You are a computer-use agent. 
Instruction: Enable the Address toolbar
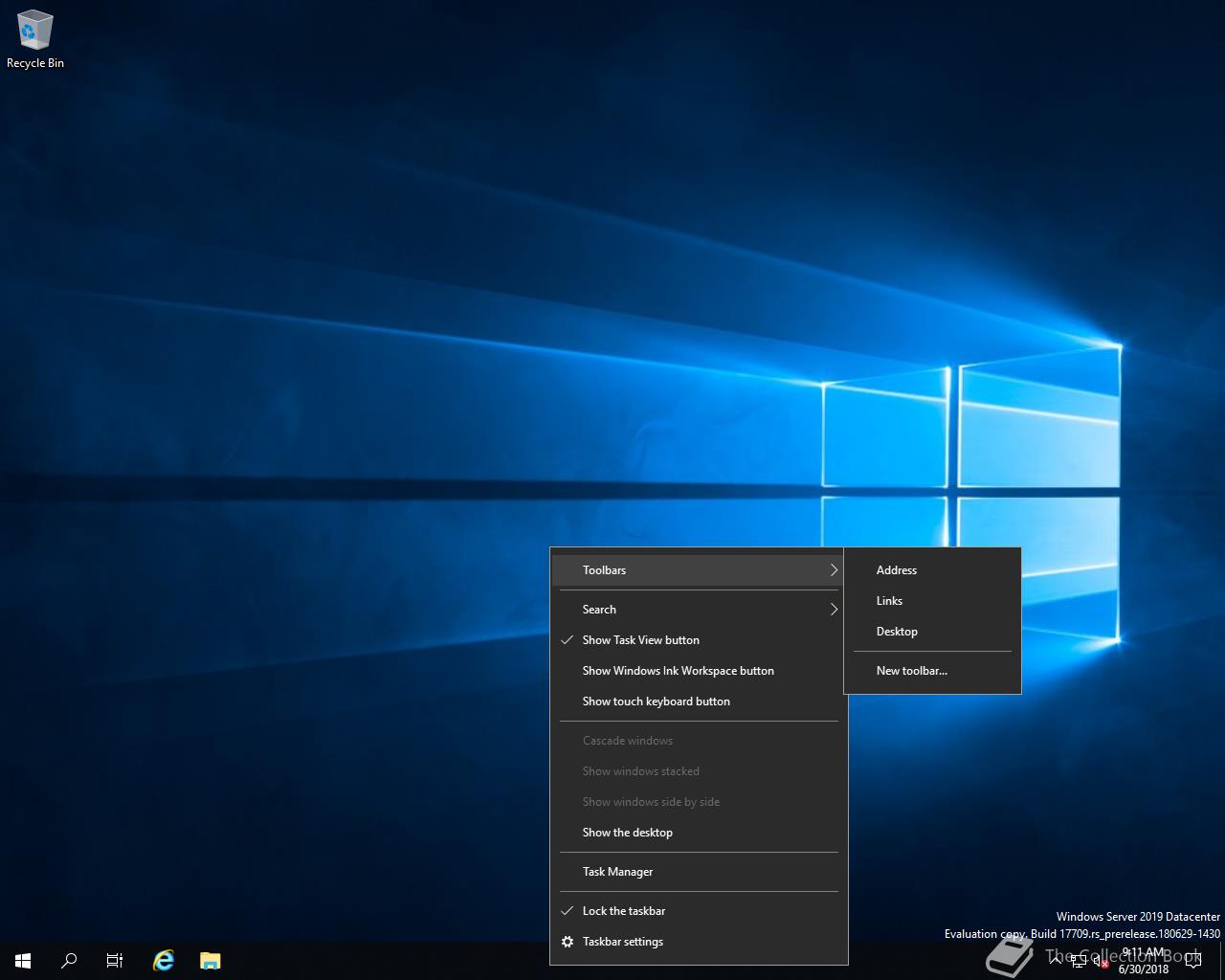pos(932,570)
